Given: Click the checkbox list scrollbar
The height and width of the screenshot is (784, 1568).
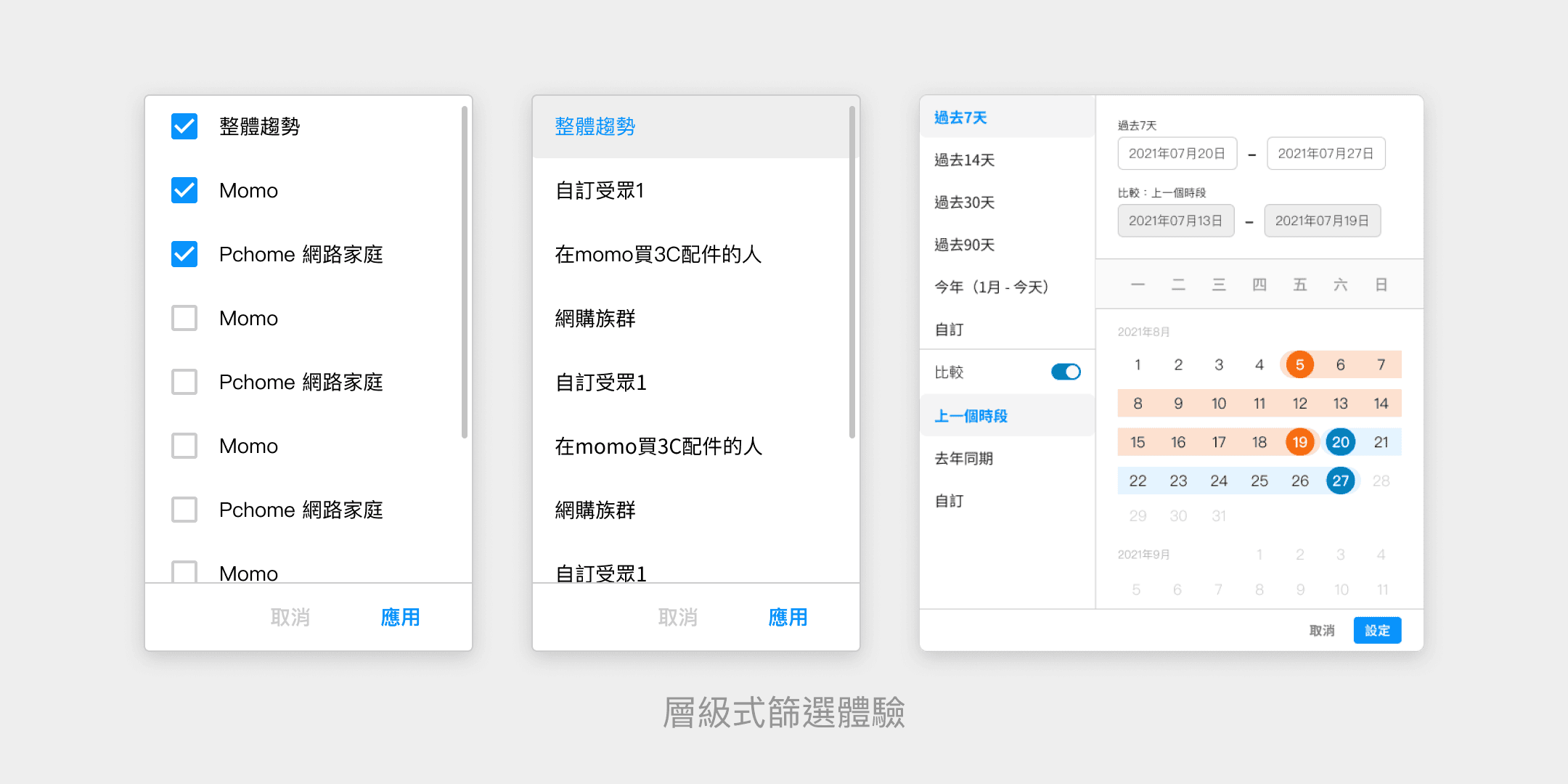Looking at the screenshot, I should point(465,272).
